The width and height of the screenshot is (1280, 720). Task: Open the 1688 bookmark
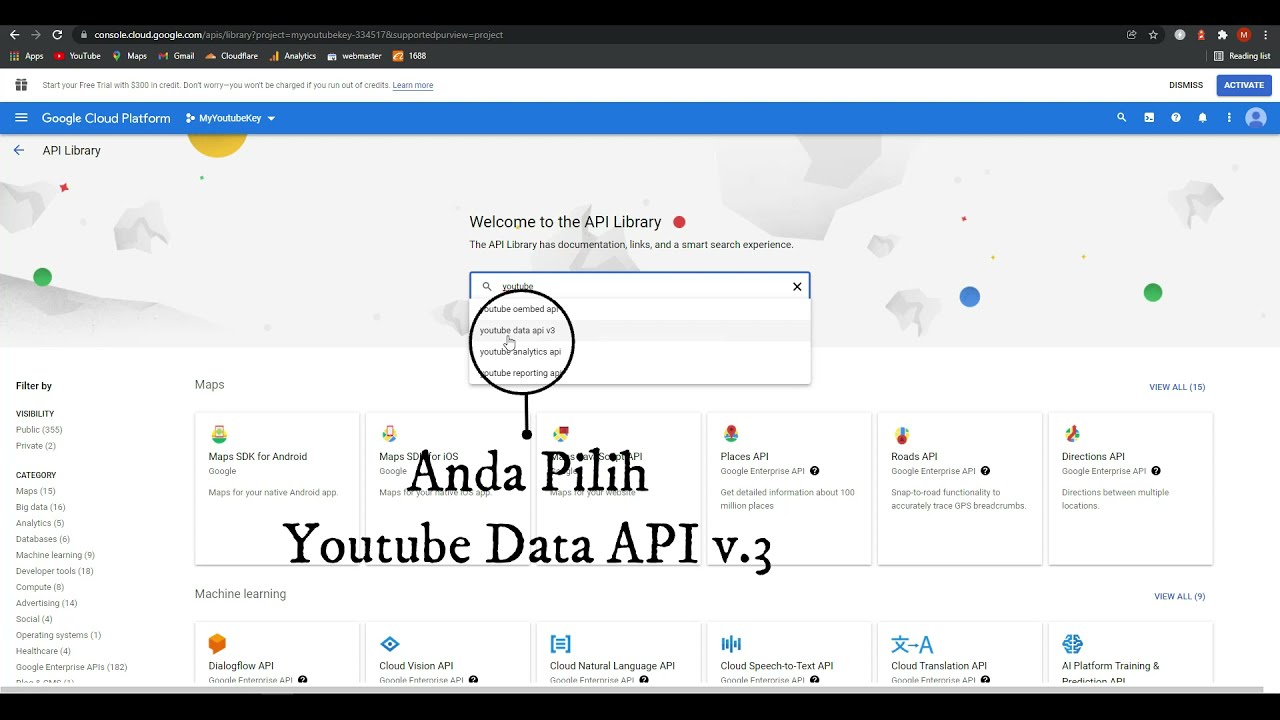(x=410, y=56)
